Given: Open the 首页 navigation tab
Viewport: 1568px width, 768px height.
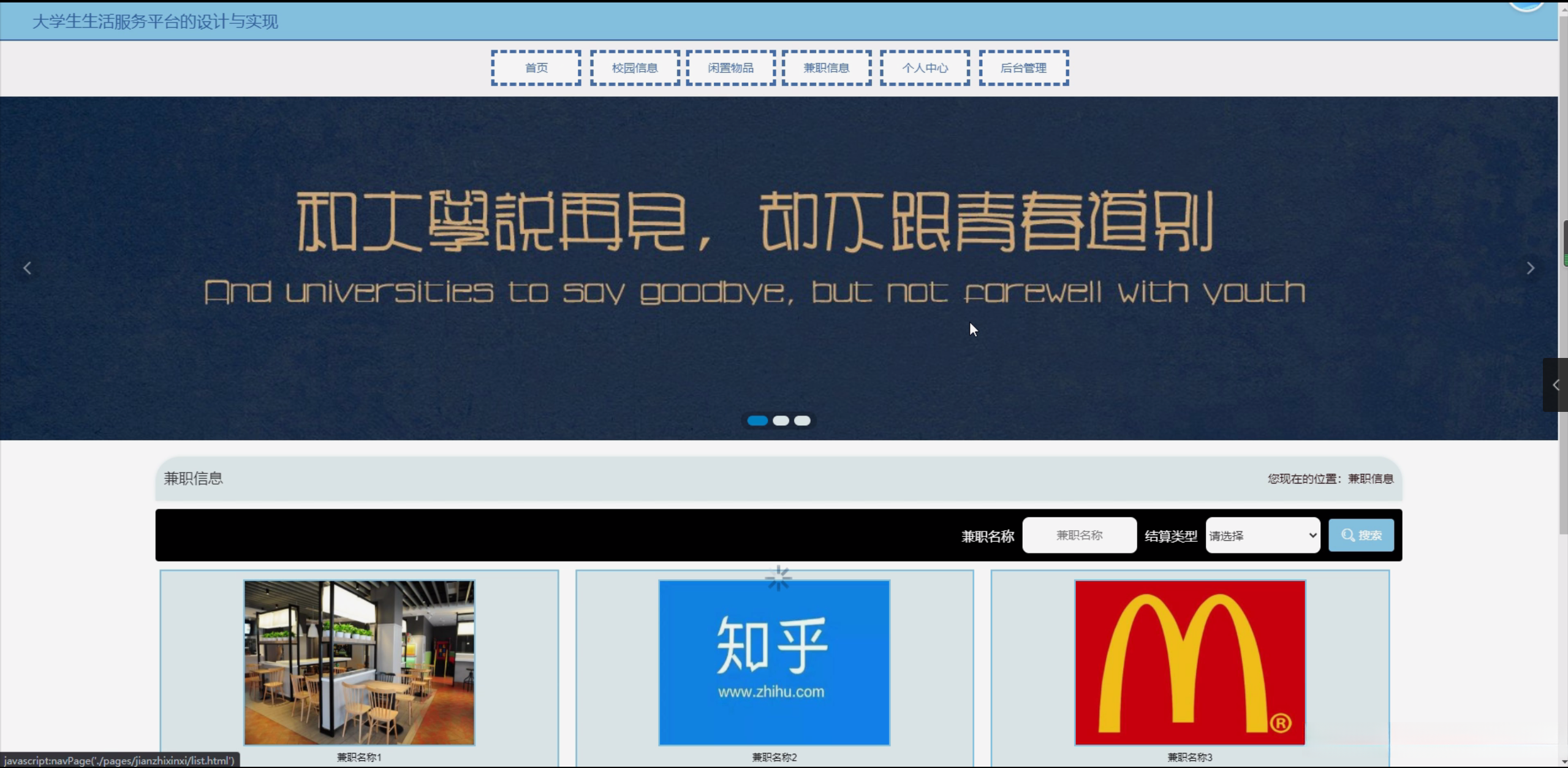Looking at the screenshot, I should [x=536, y=68].
